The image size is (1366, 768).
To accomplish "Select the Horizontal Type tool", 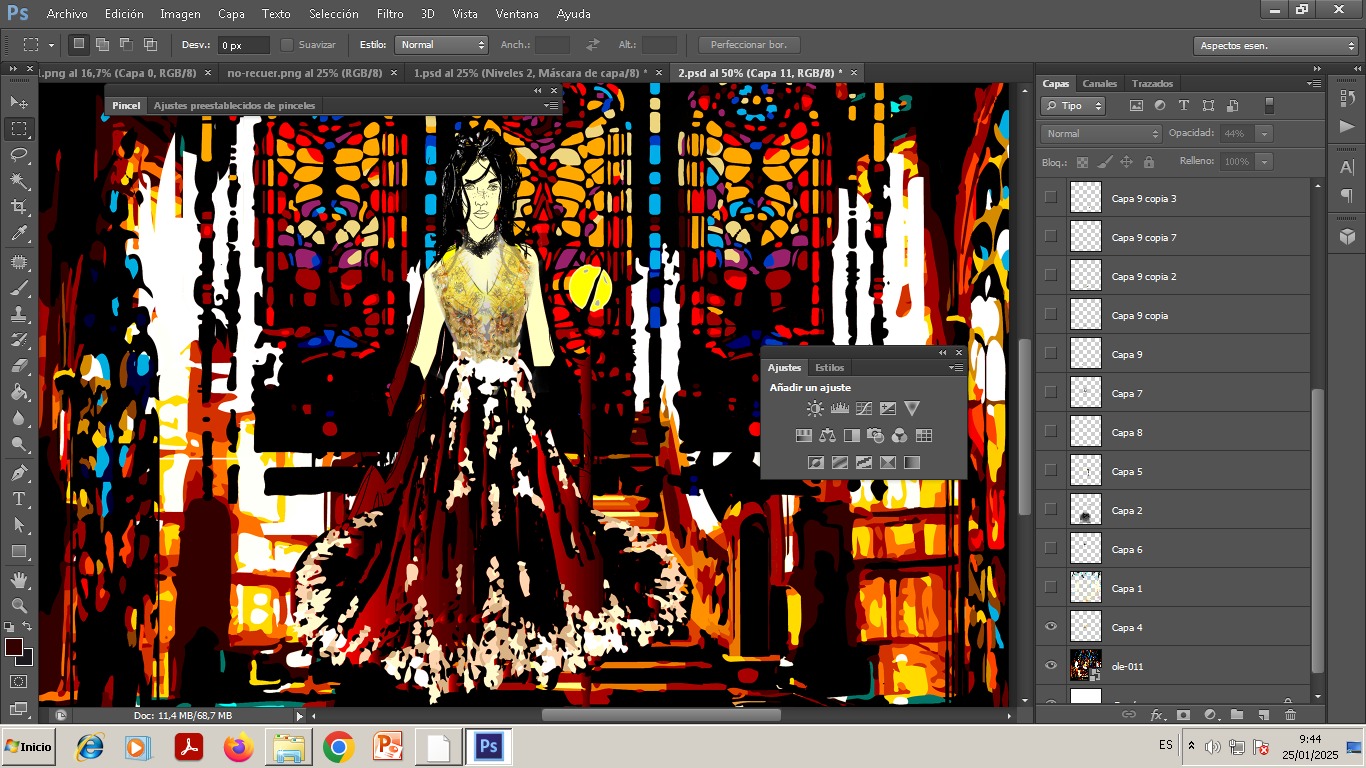I will 19,498.
